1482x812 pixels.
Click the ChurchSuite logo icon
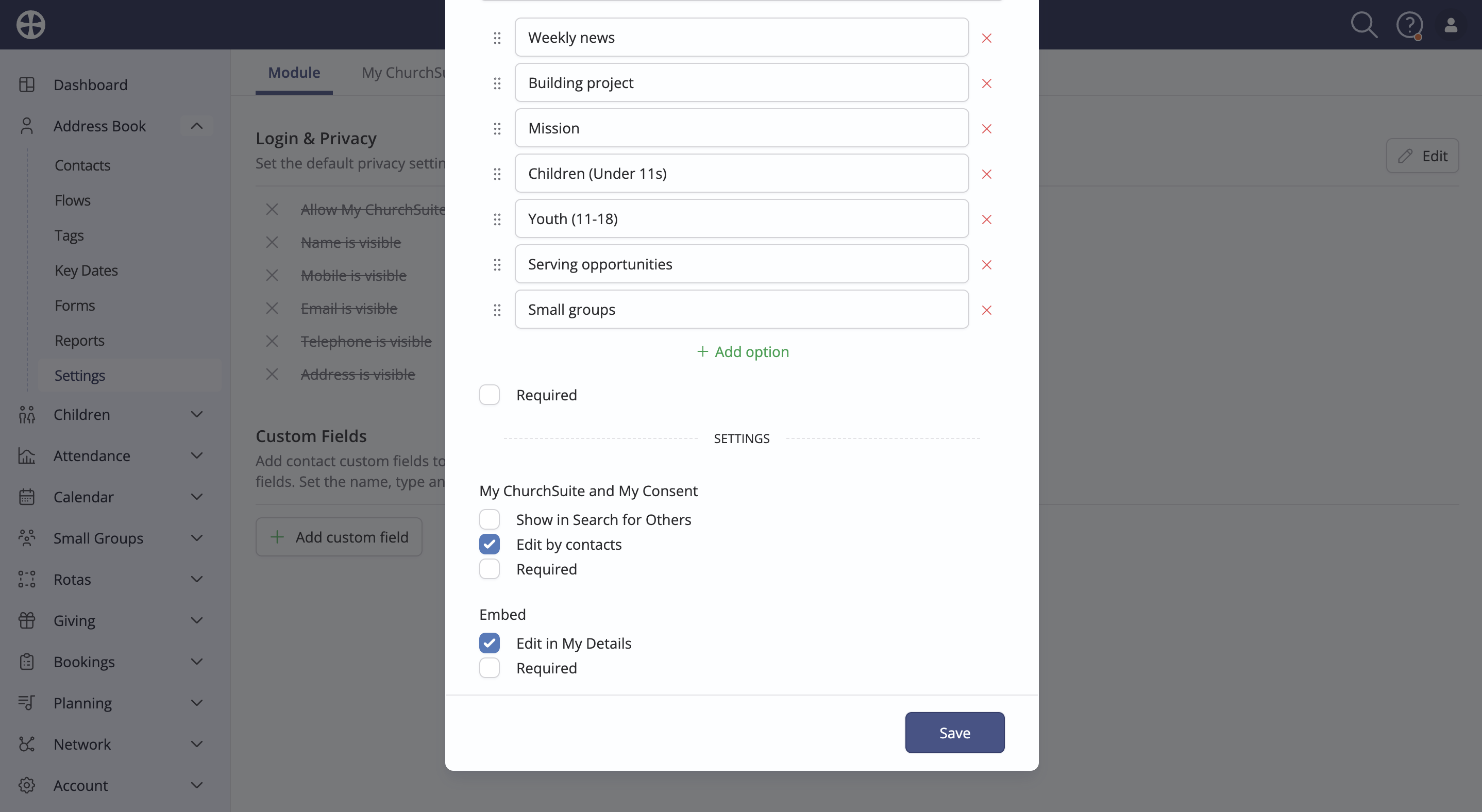pos(30,25)
